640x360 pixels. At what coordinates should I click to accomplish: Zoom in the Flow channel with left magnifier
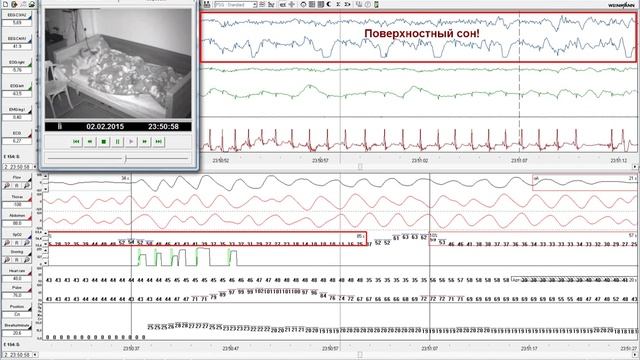pos(7,186)
